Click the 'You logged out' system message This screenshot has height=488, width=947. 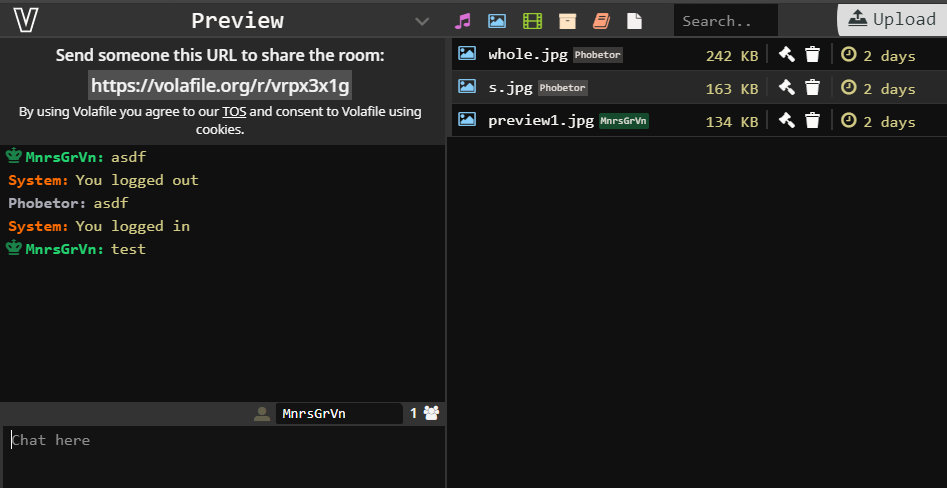(137, 180)
